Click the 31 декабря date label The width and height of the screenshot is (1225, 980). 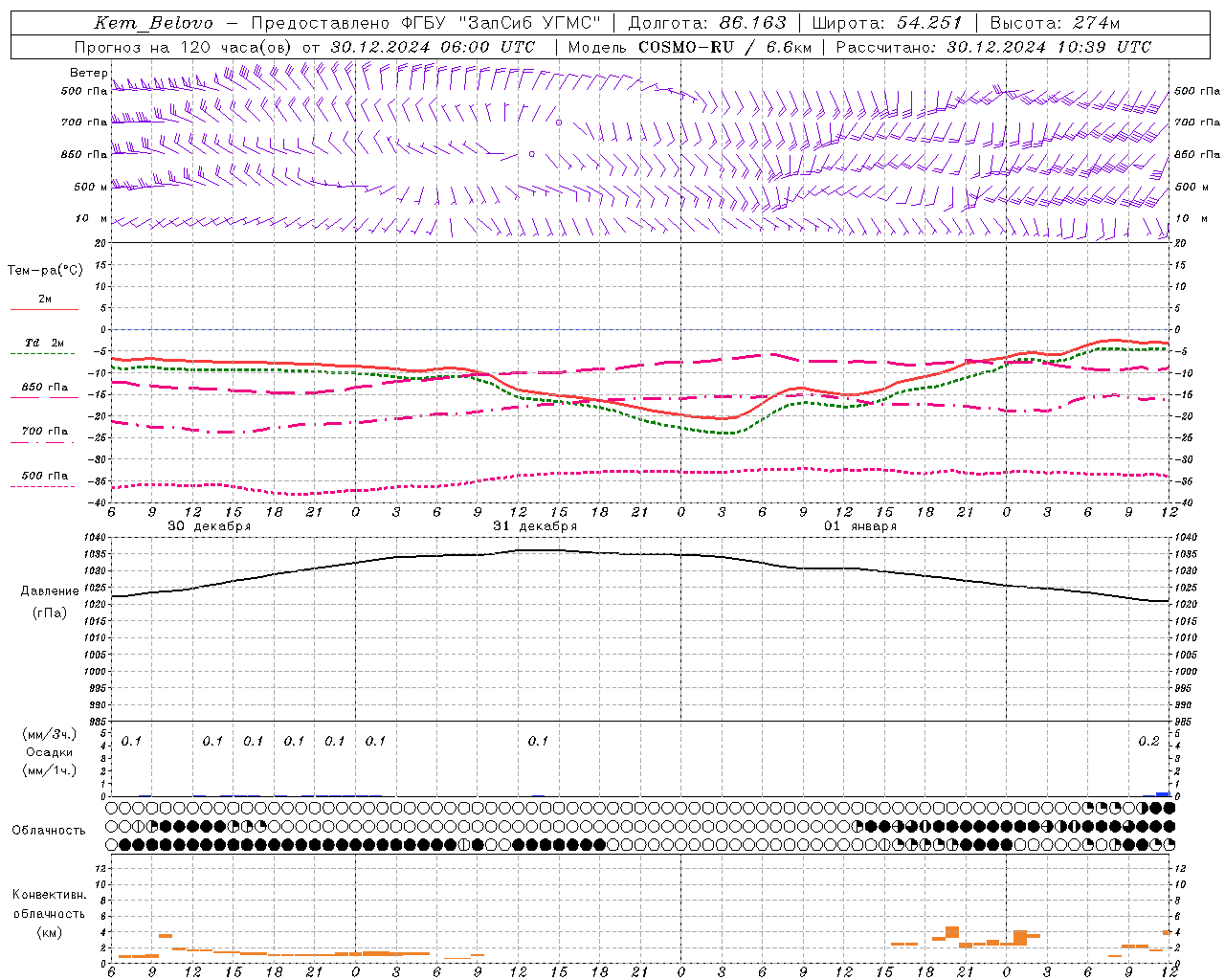tap(535, 526)
